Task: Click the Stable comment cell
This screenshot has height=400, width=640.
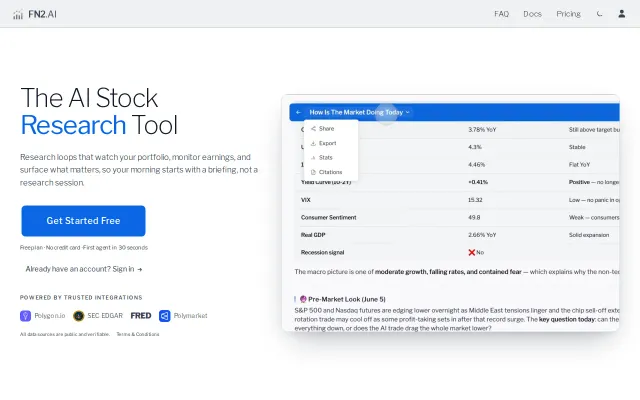Action: [577, 147]
